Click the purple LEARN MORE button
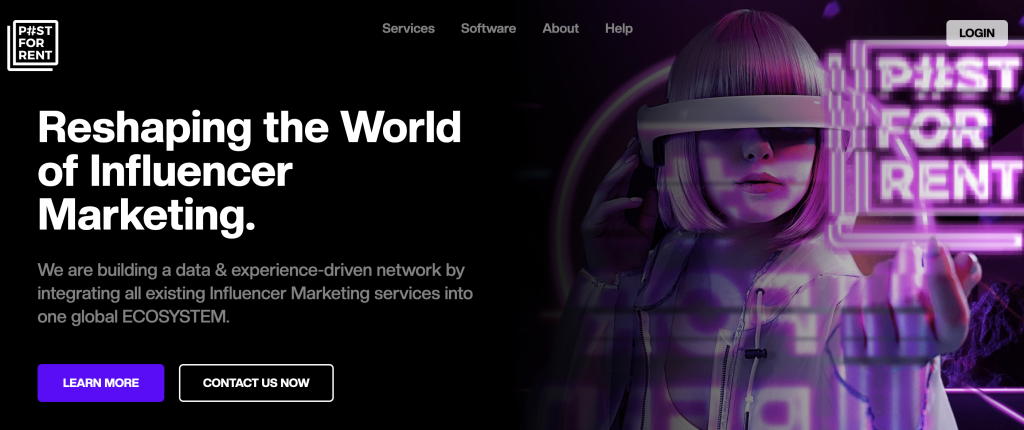1024x430 pixels. [x=100, y=383]
